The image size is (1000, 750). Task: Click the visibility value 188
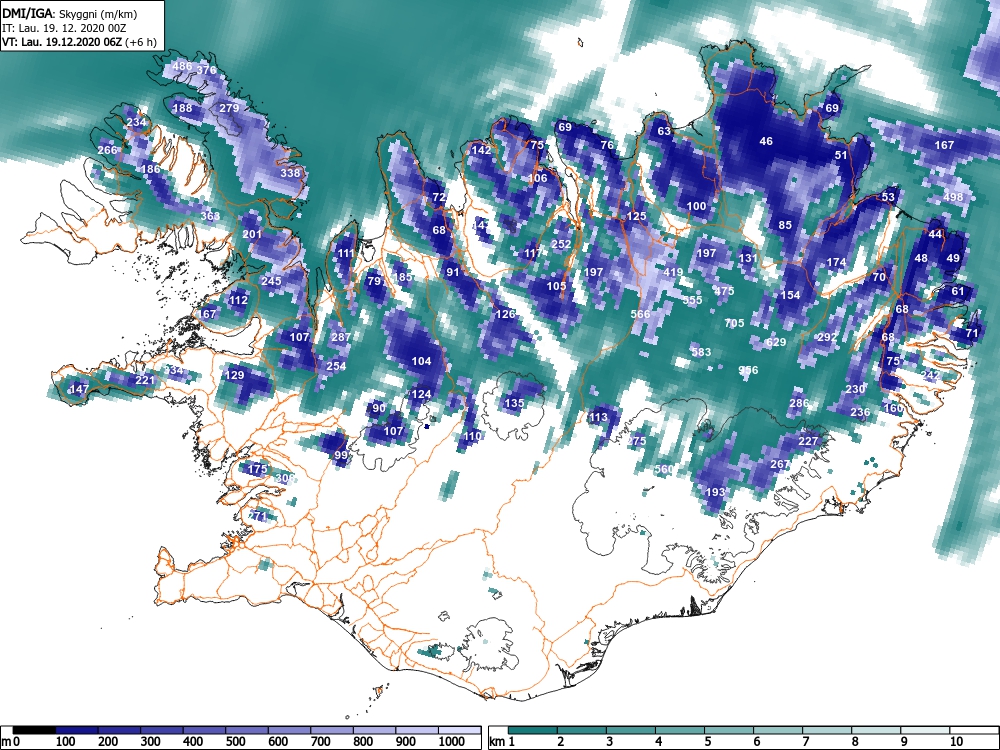[182, 108]
